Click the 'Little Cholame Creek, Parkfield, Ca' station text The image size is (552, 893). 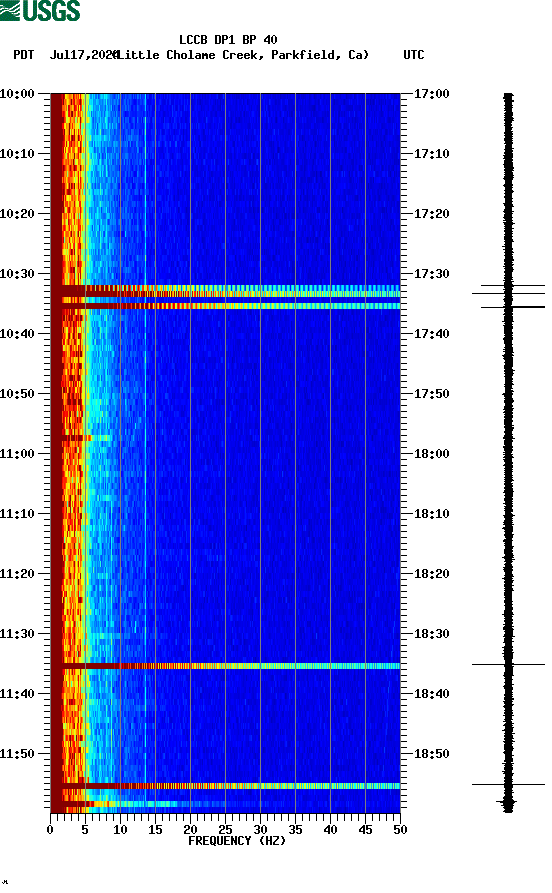tap(243, 55)
